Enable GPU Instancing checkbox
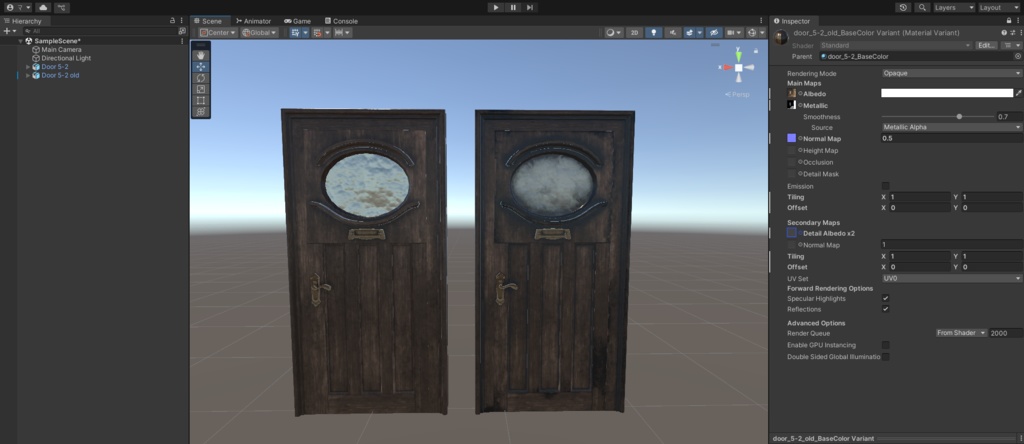The height and width of the screenshot is (444, 1024). (x=886, y=345)
